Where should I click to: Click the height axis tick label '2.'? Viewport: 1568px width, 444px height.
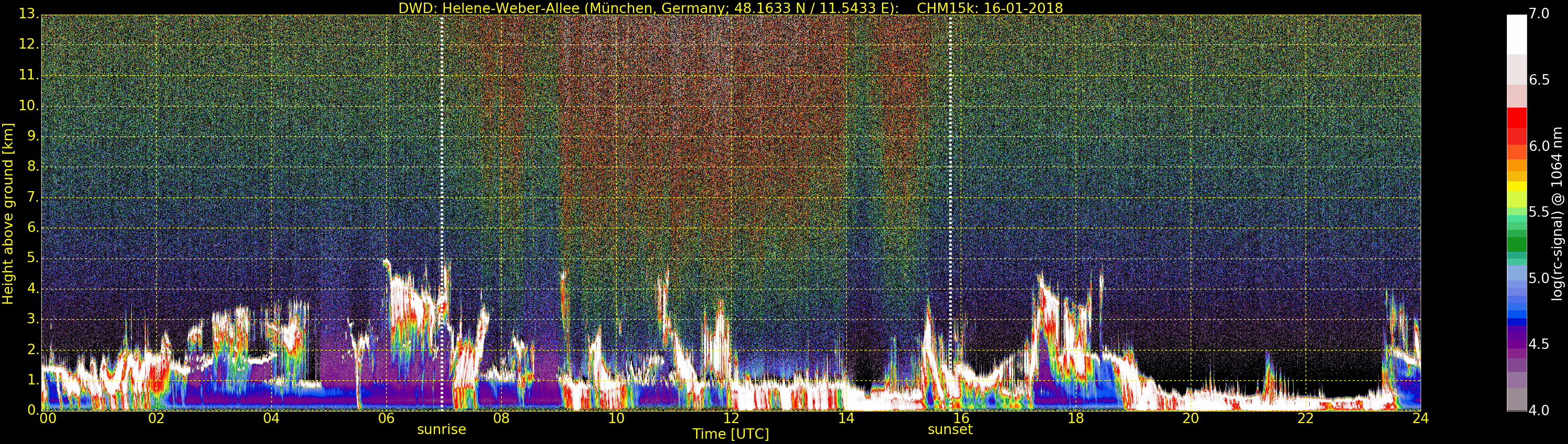[x=33, y=349]
